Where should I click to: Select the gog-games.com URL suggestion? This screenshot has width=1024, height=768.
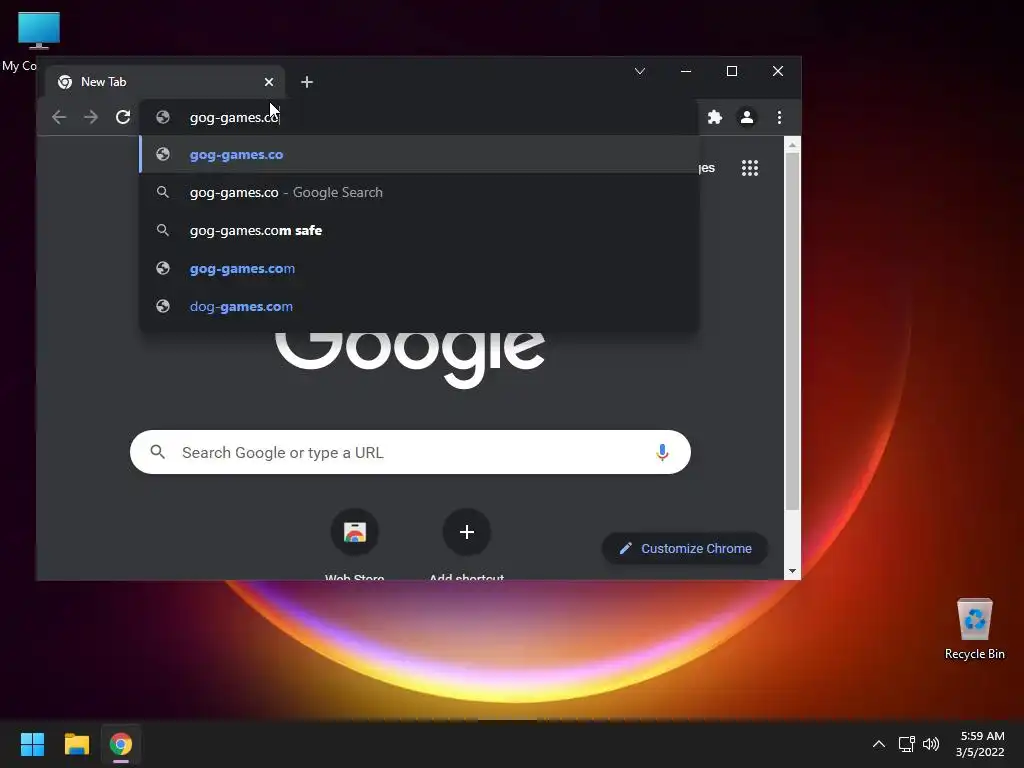coord(419,268)
